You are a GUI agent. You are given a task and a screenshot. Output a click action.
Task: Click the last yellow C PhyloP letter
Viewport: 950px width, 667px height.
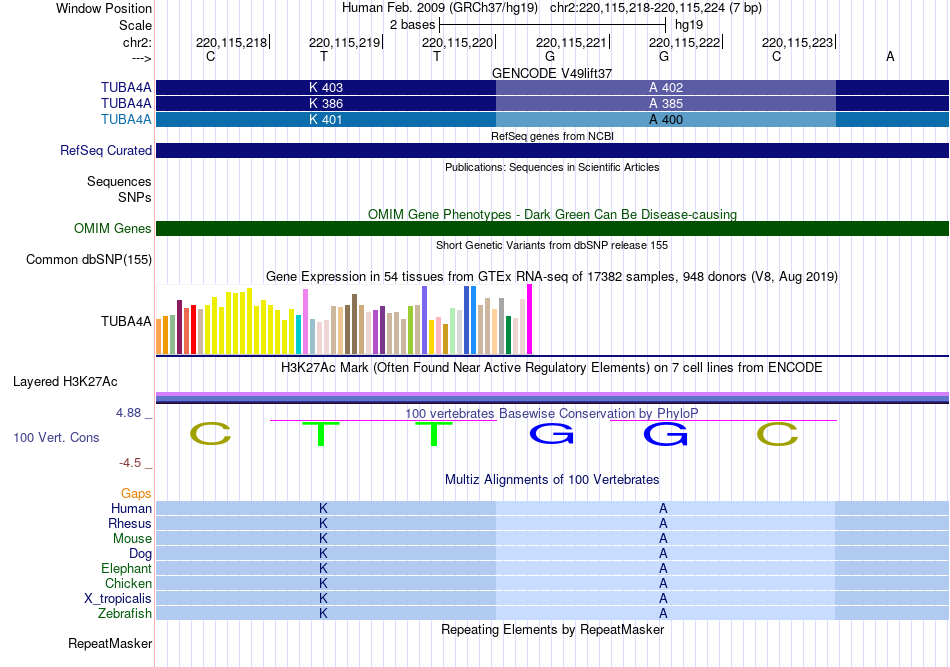(x=778, y=434)
